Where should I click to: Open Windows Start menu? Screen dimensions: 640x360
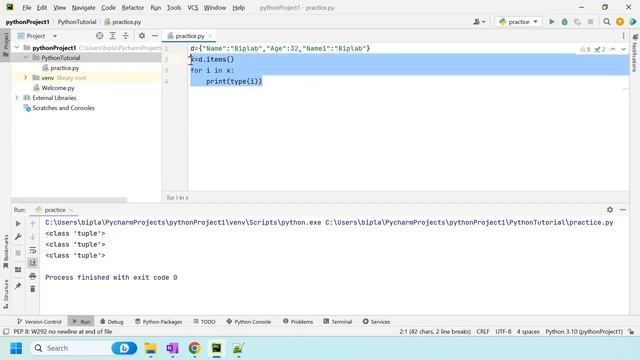click(x=16, y=348)
